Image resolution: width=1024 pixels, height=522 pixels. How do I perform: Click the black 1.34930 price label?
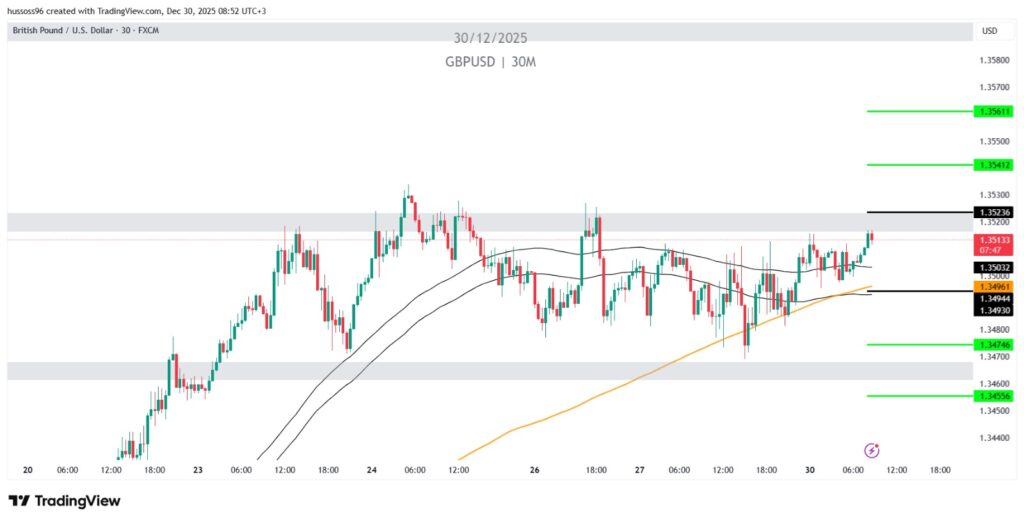[996, 311]
